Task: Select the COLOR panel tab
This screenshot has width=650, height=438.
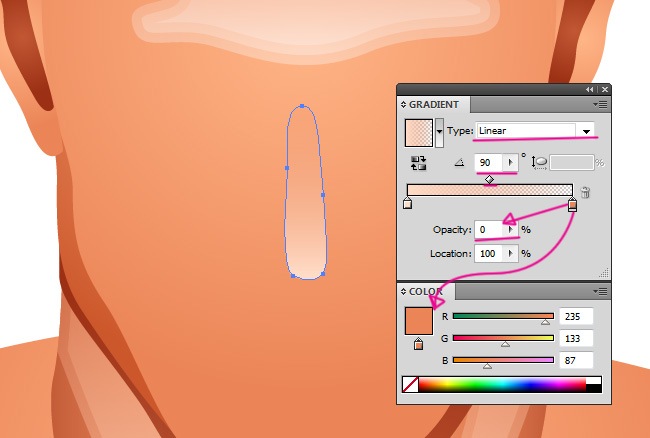Action: pyautogui.click(x=425, y=291)
